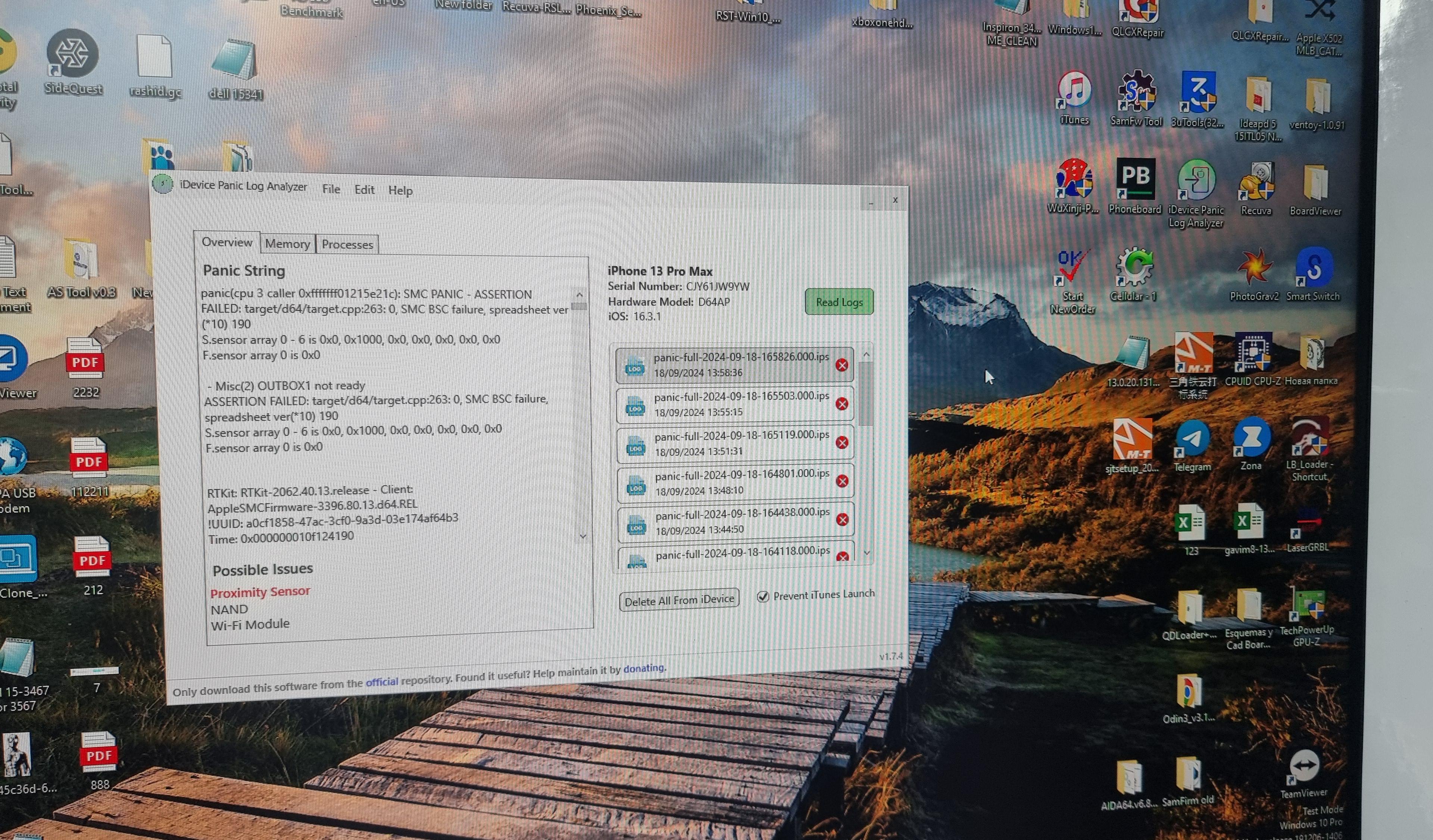Open CPUID CPU-Z desktop icon
The image size is (1433, 840).
coord(1253,360)
